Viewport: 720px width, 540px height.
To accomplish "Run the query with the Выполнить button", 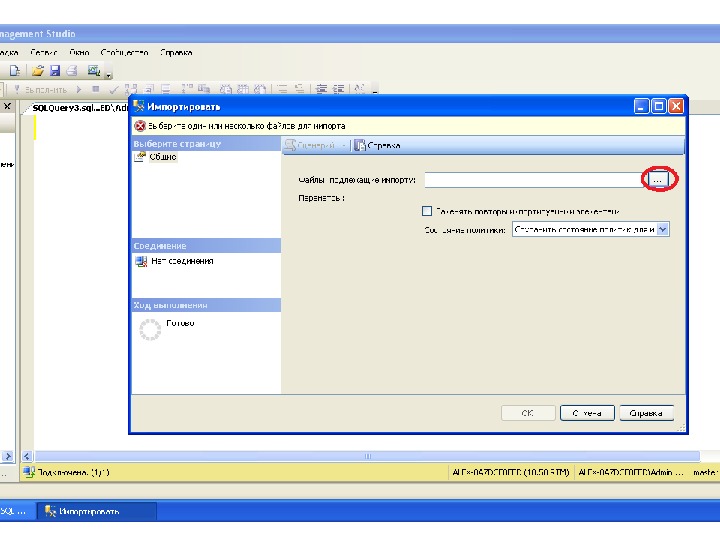I will tap(40, 90).
